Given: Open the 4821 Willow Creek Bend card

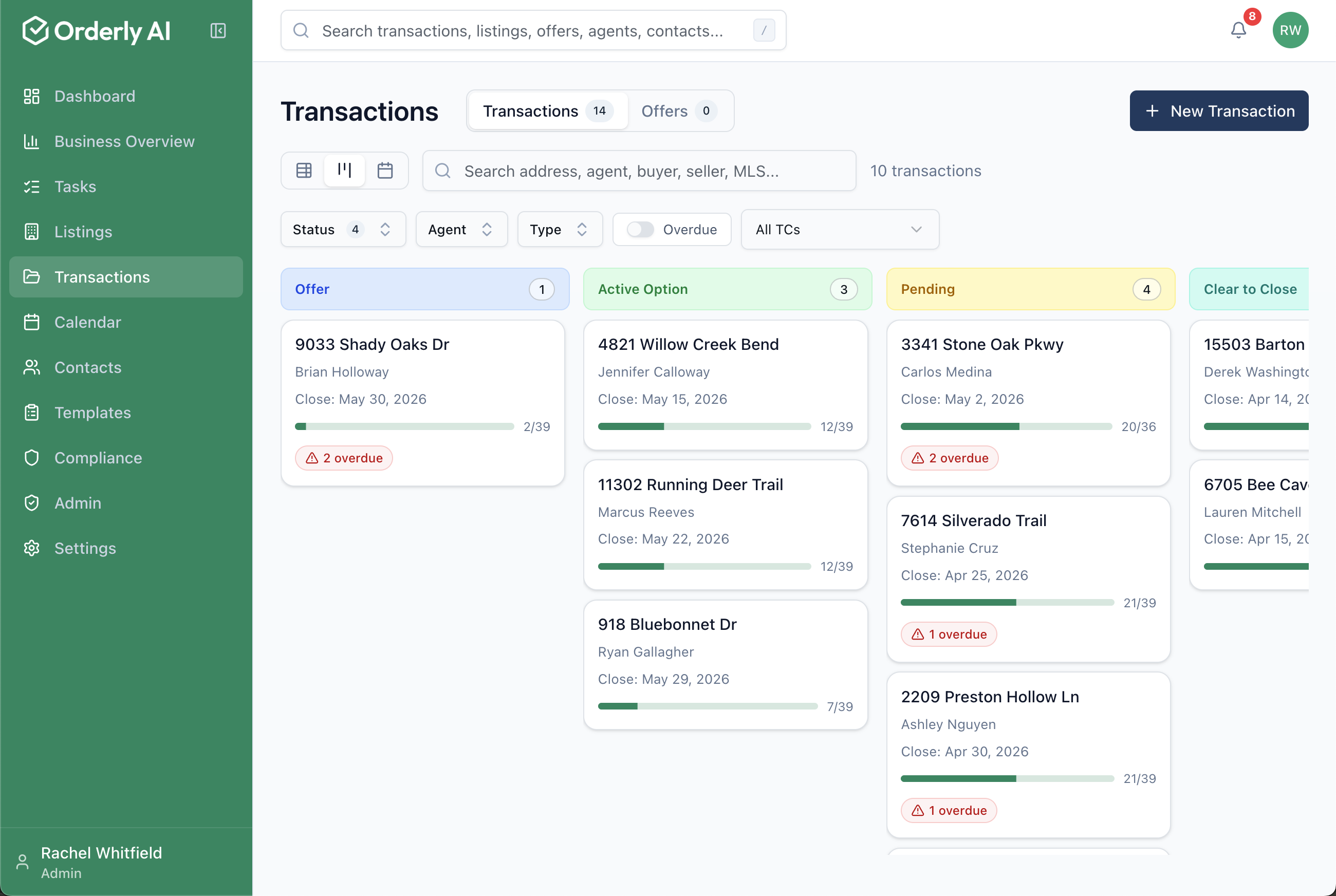Looking at the screenshot, I should (725, 385).
